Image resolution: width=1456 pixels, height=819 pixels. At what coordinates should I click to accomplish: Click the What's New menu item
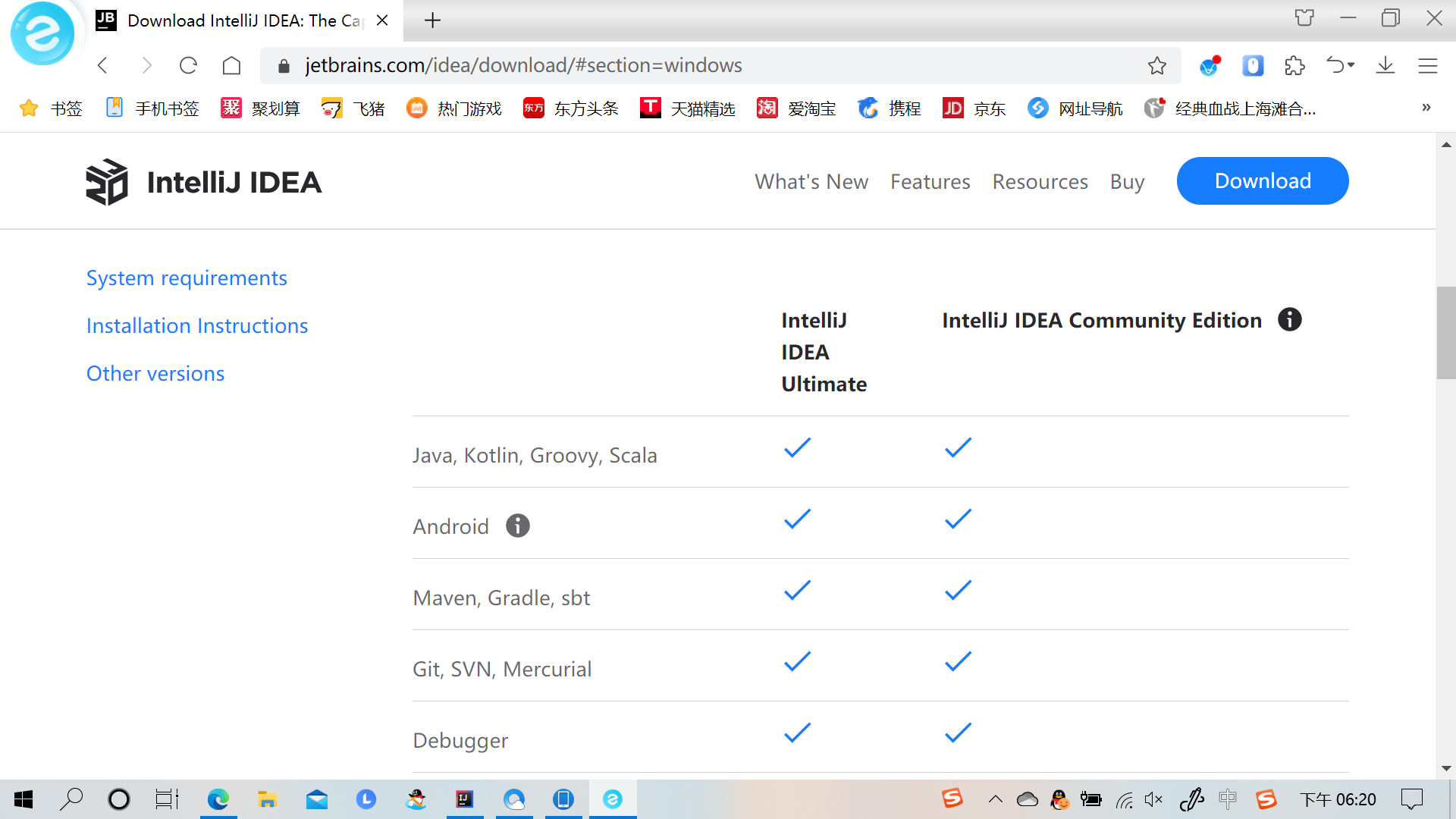coord(811,181)
